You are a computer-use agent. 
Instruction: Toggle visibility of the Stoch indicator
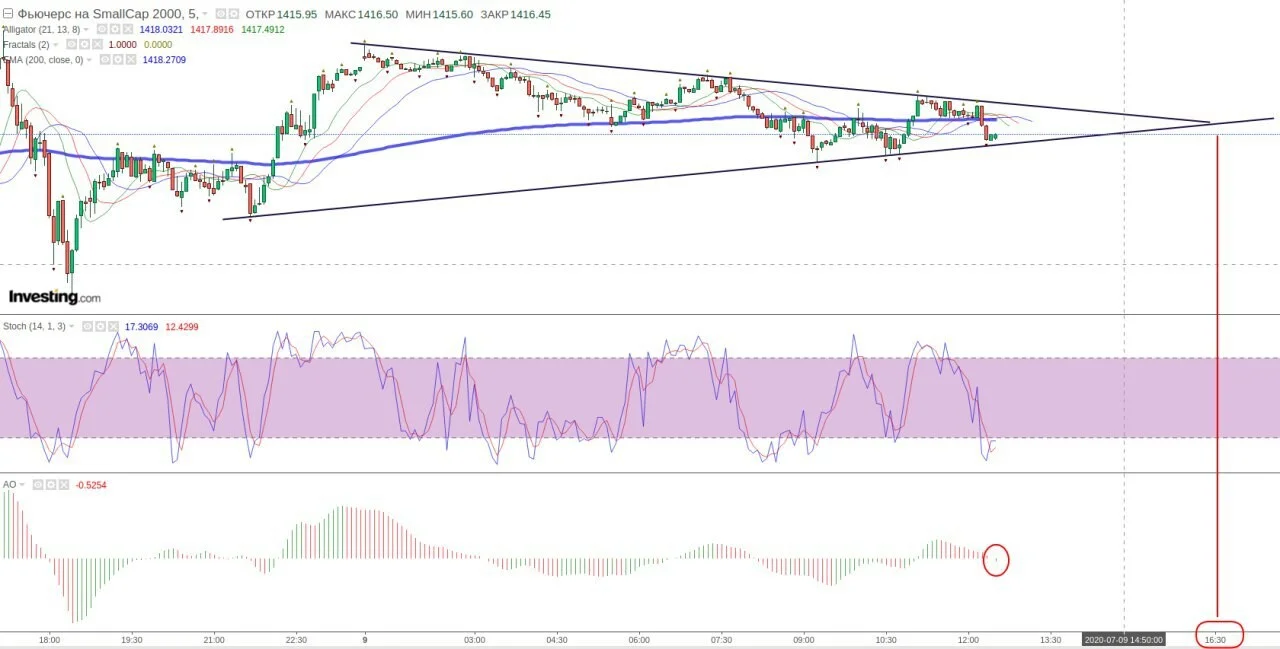87,327
